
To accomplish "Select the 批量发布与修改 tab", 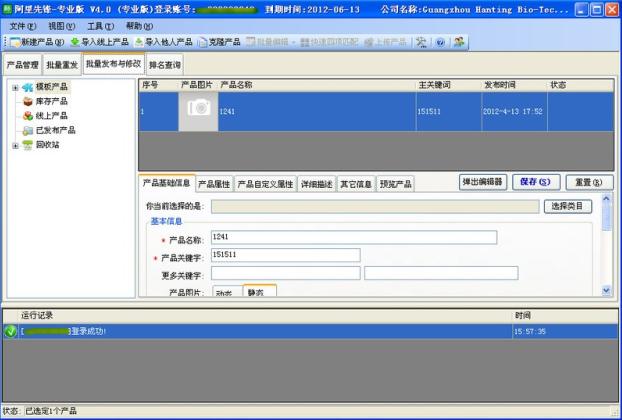I will tap(113, 63).
